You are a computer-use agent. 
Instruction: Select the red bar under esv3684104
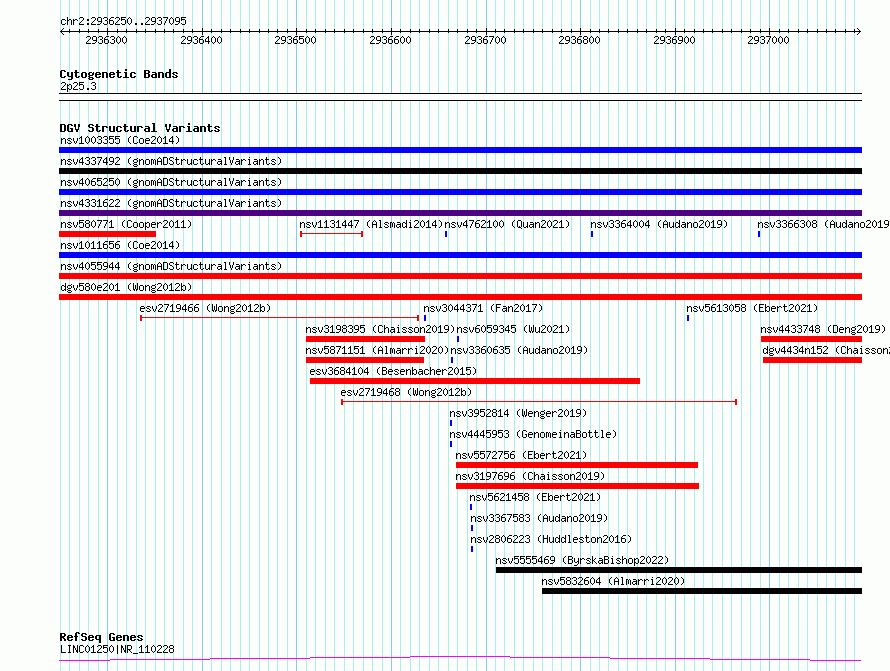pyautogui.click(x=475, y=381)
